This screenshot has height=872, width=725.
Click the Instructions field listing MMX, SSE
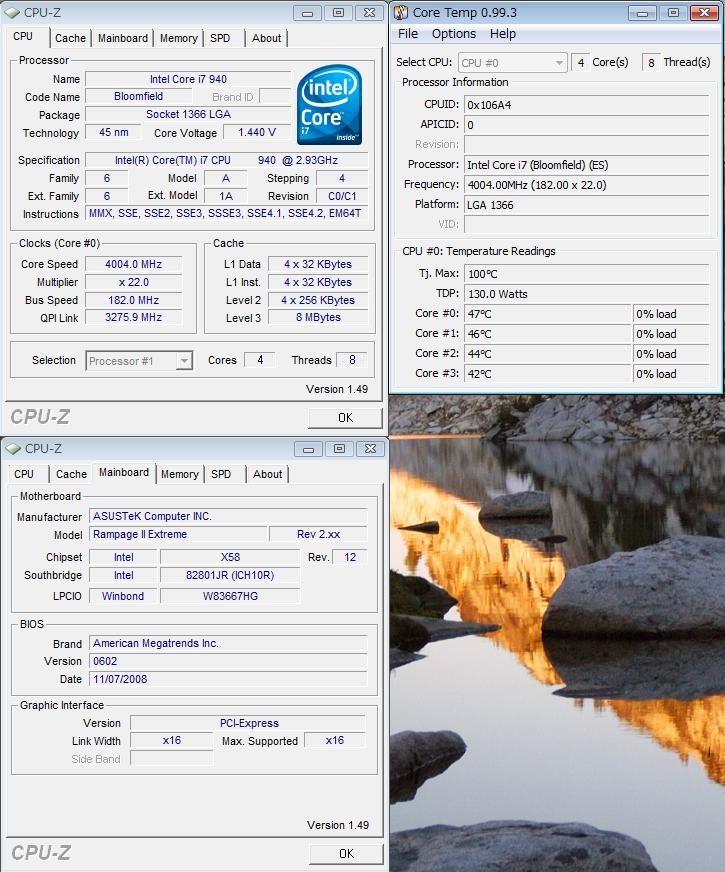pos(226,213)
